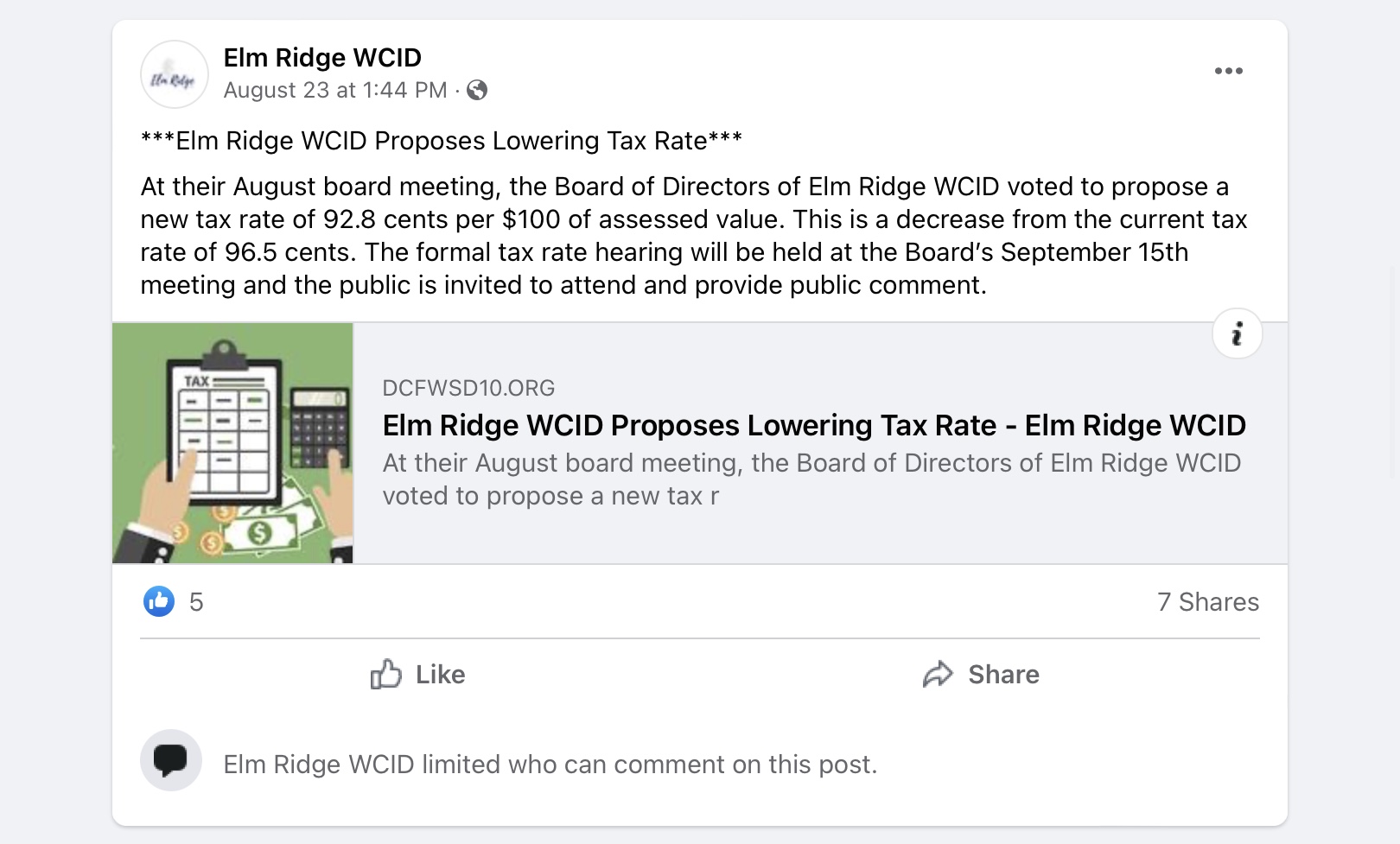Viewport: 1400px width, 844px height.
Task: Click the blue thumbs-up reaction icon
Action: tap(159, 601)
